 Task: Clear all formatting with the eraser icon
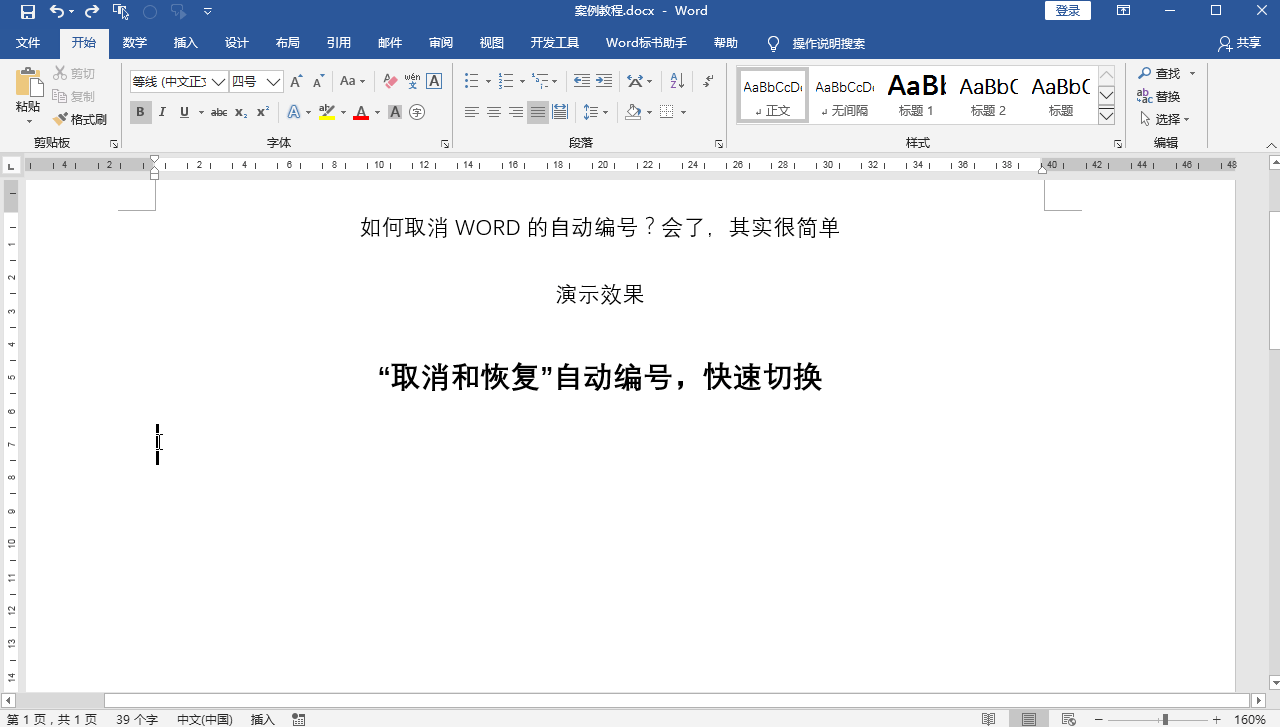point(390,82)
